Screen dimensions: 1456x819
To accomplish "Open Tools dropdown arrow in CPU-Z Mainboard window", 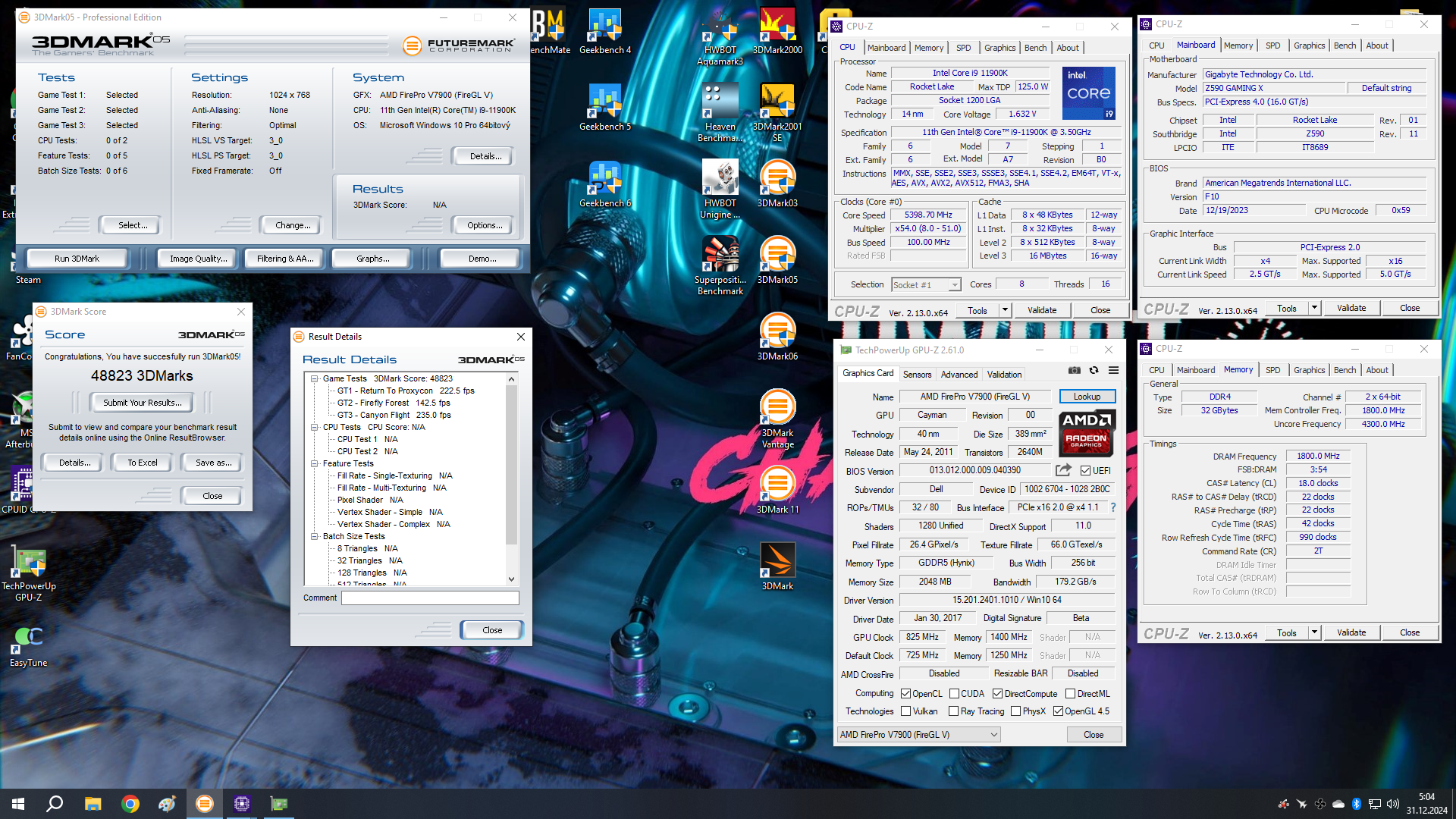I will [1314, 308].
